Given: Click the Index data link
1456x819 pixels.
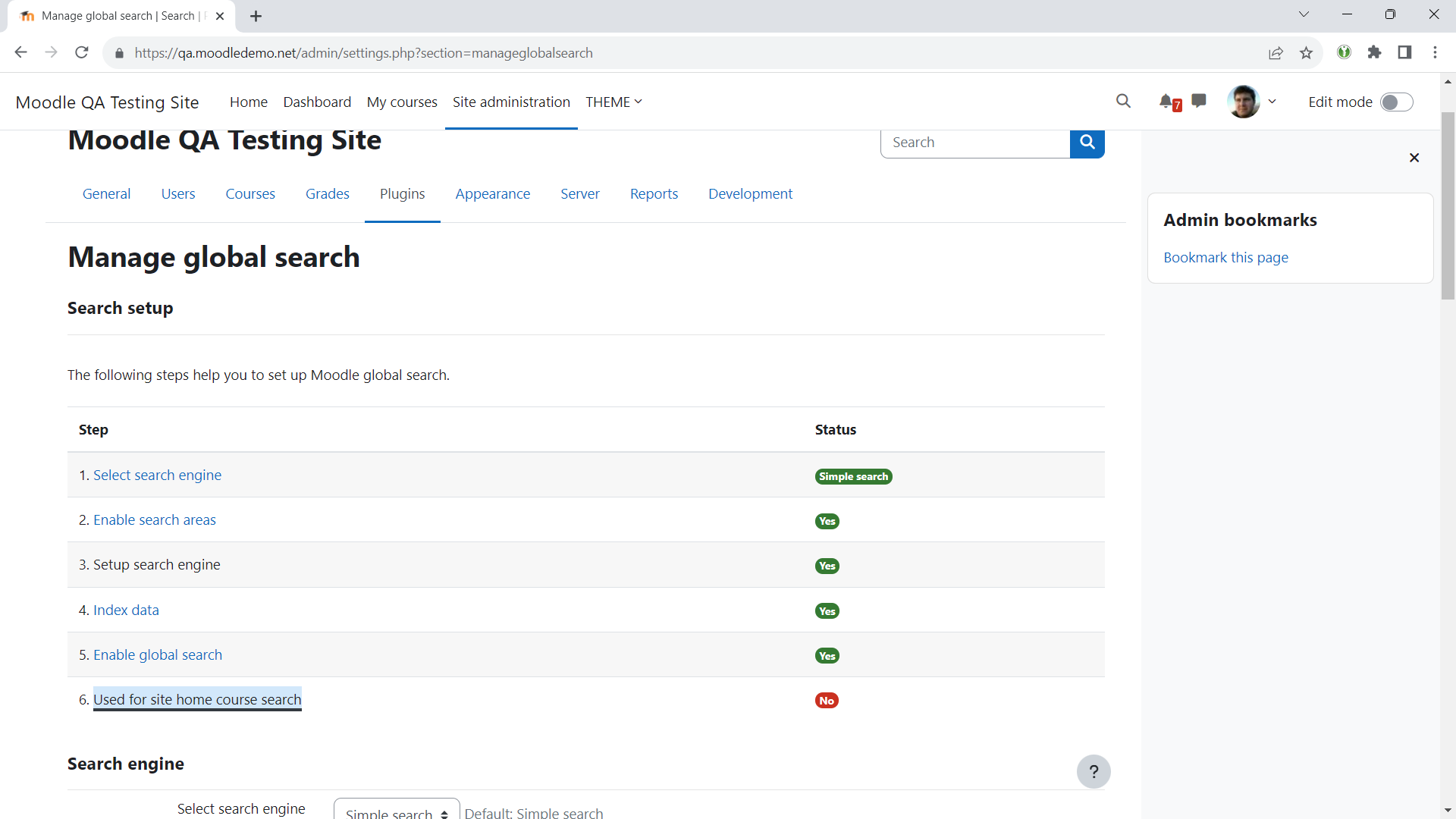Looking at the screenshot, I should [x=126, y=610].
